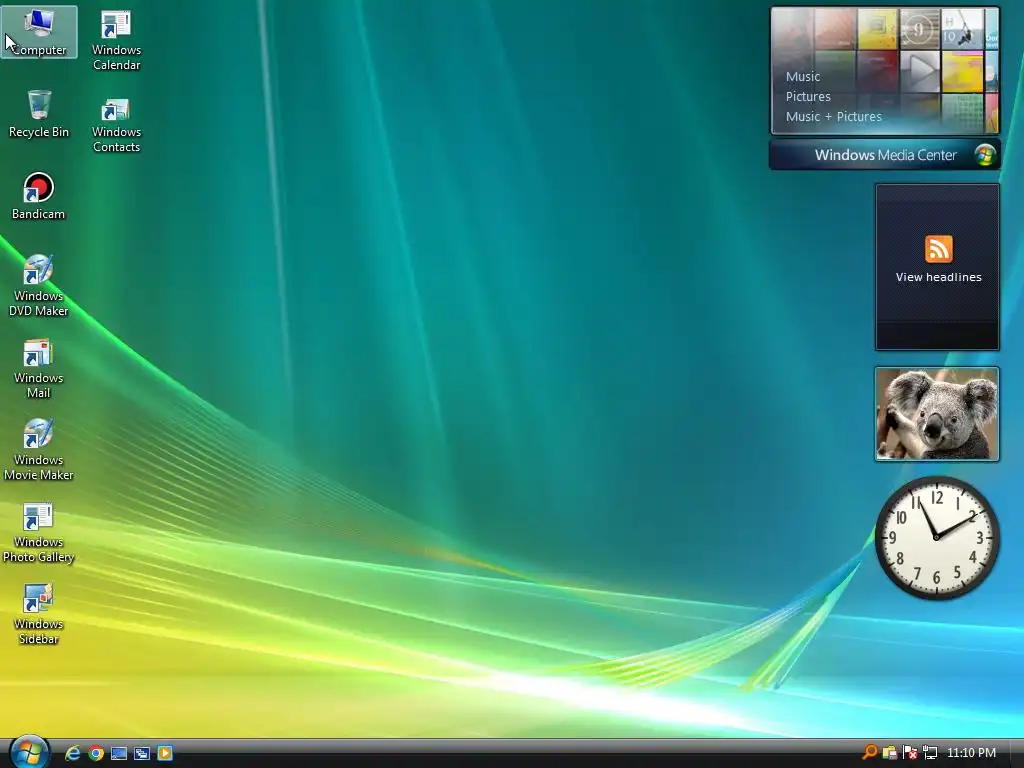Select the Windows Mail shortcut
The image size is (1024, 768).
point(39,368)
